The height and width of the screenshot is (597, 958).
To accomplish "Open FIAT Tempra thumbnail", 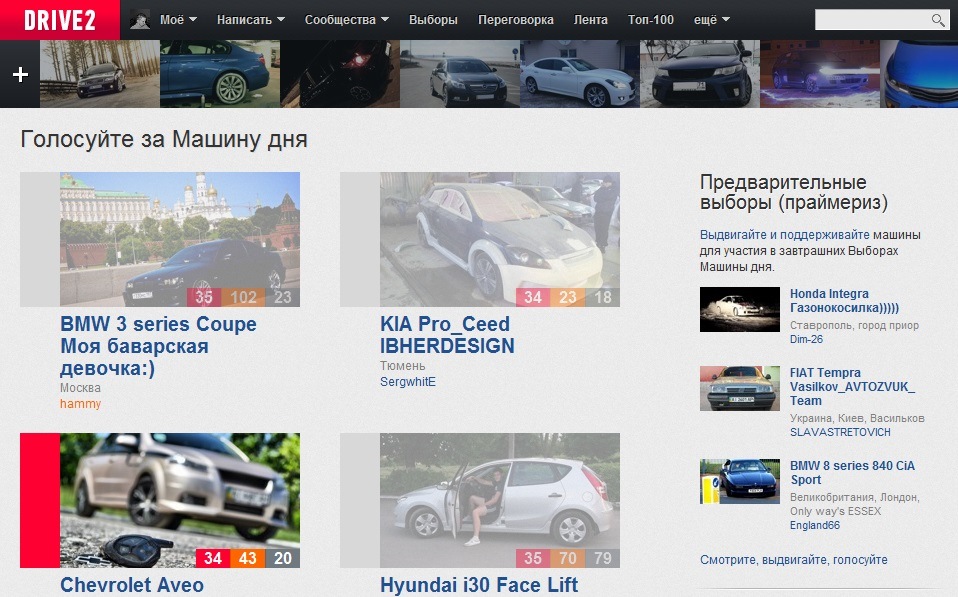I will click(x=740, y=388).
